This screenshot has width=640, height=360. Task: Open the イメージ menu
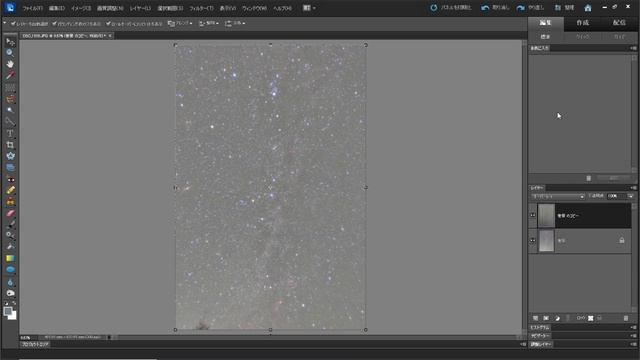81,8
